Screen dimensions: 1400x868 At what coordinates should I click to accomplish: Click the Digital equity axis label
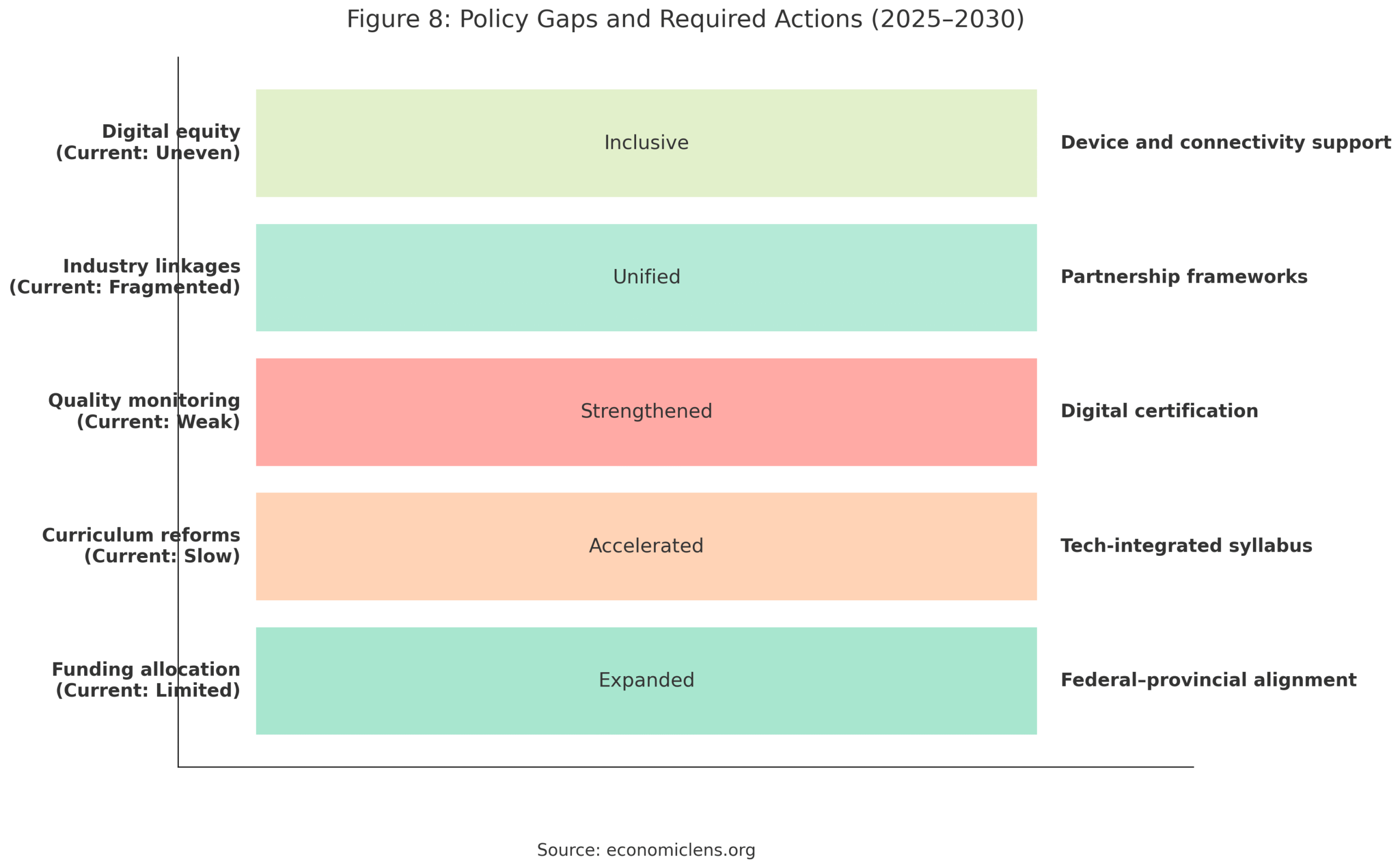coord(148,142)
